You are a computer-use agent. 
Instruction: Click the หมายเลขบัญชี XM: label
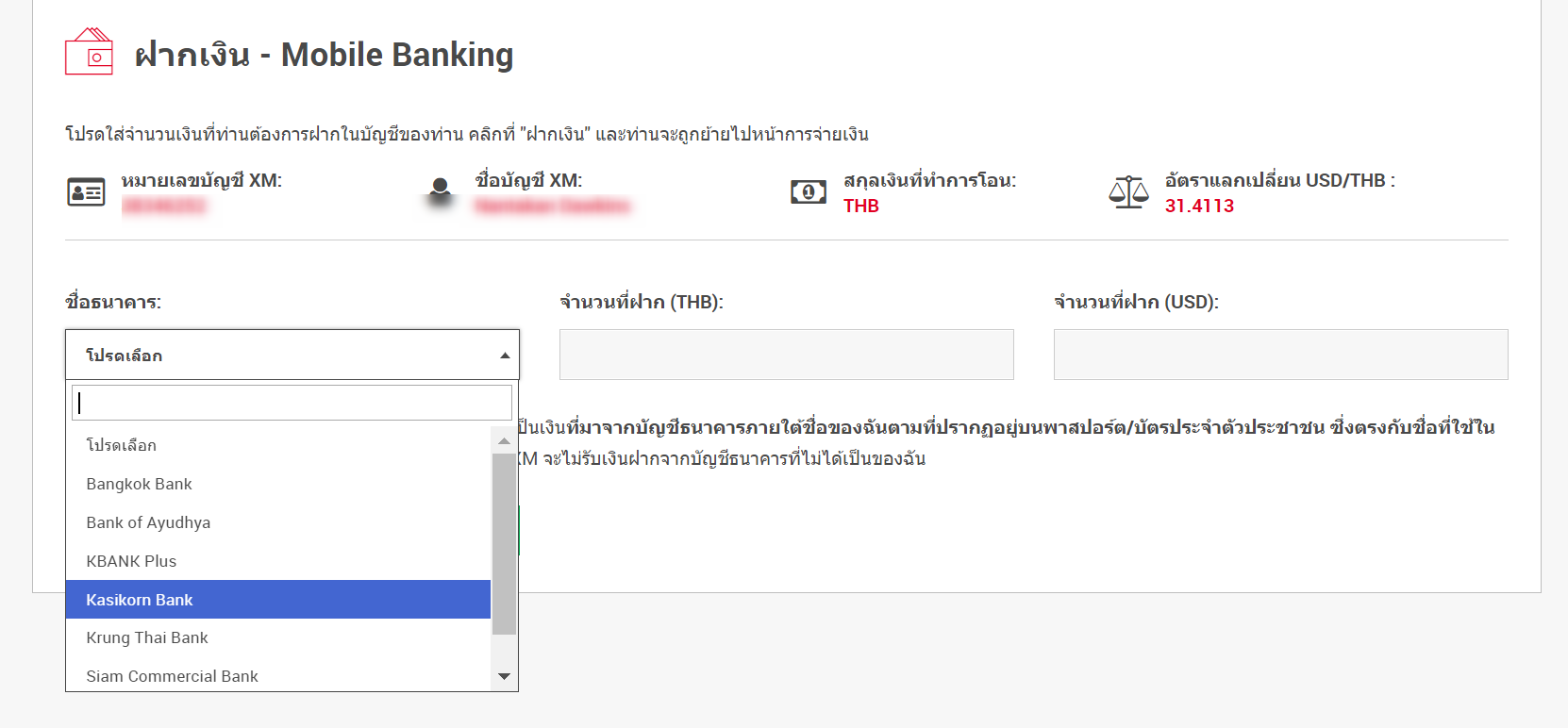[x=202, y=180]
